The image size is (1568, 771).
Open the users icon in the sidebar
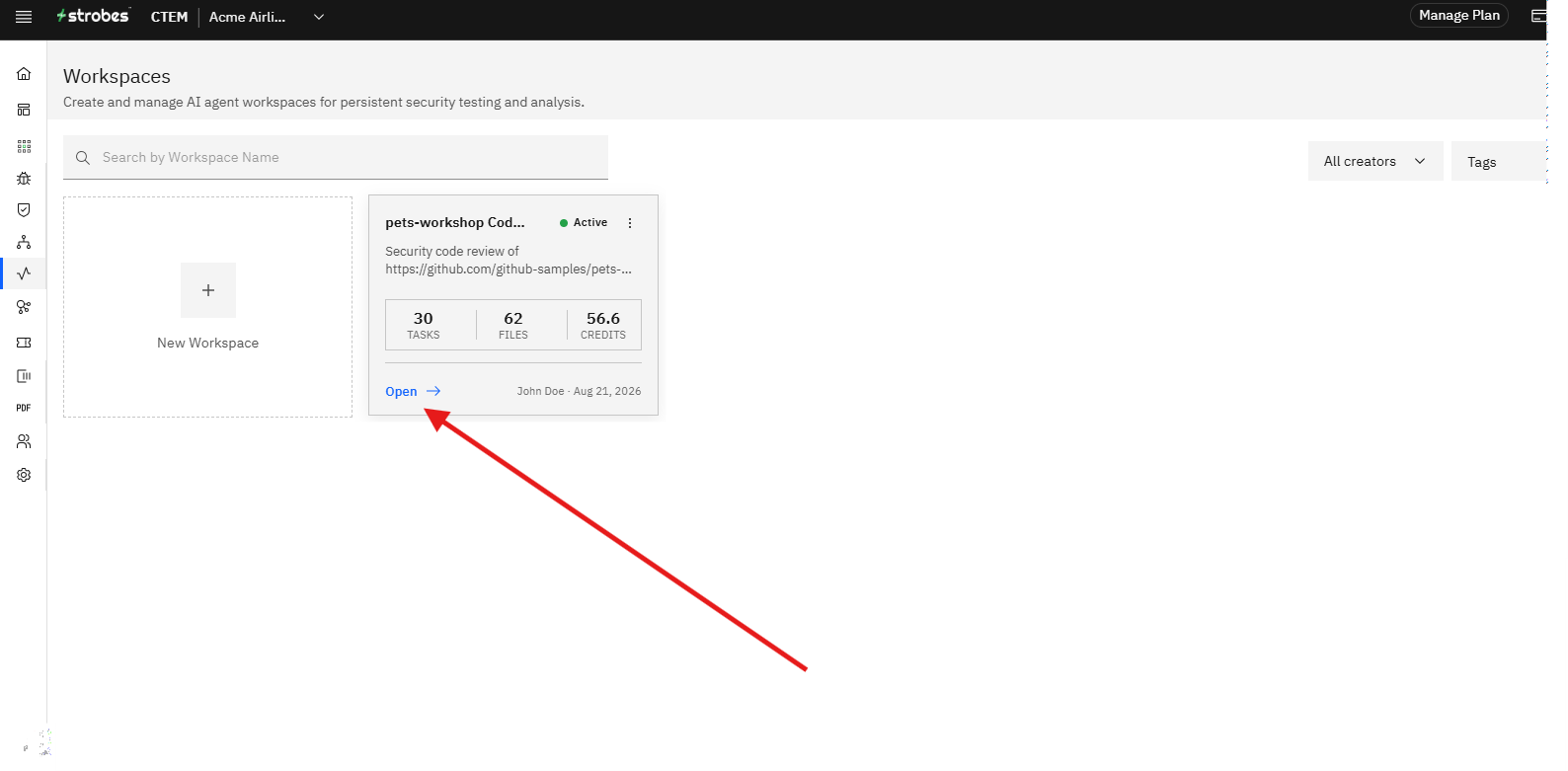click(24, 441)
